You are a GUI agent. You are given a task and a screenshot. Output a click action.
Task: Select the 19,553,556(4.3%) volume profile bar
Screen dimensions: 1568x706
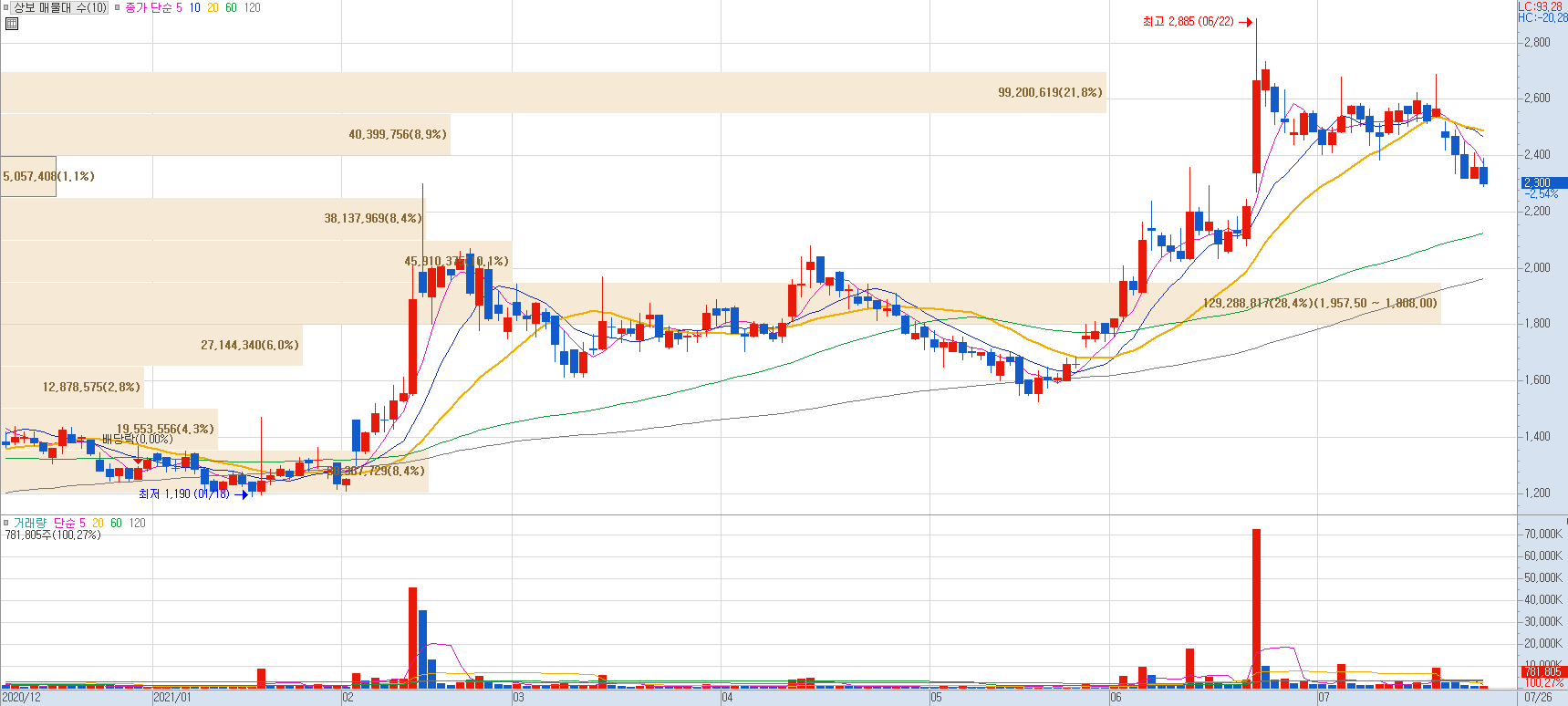point(109,428)
